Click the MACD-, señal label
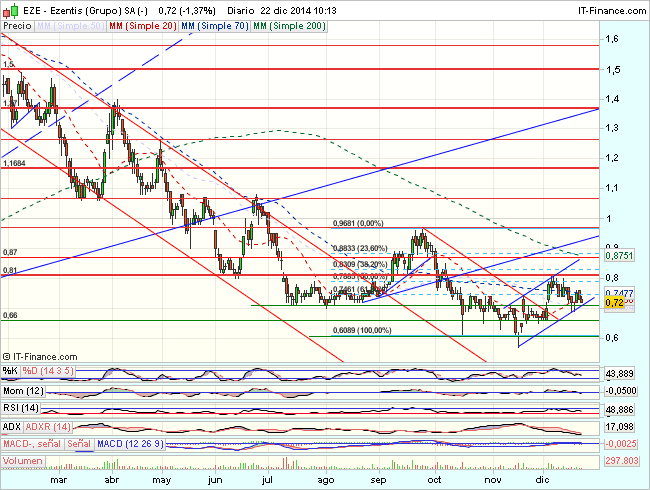650x490 pixels. pos(32,444)
